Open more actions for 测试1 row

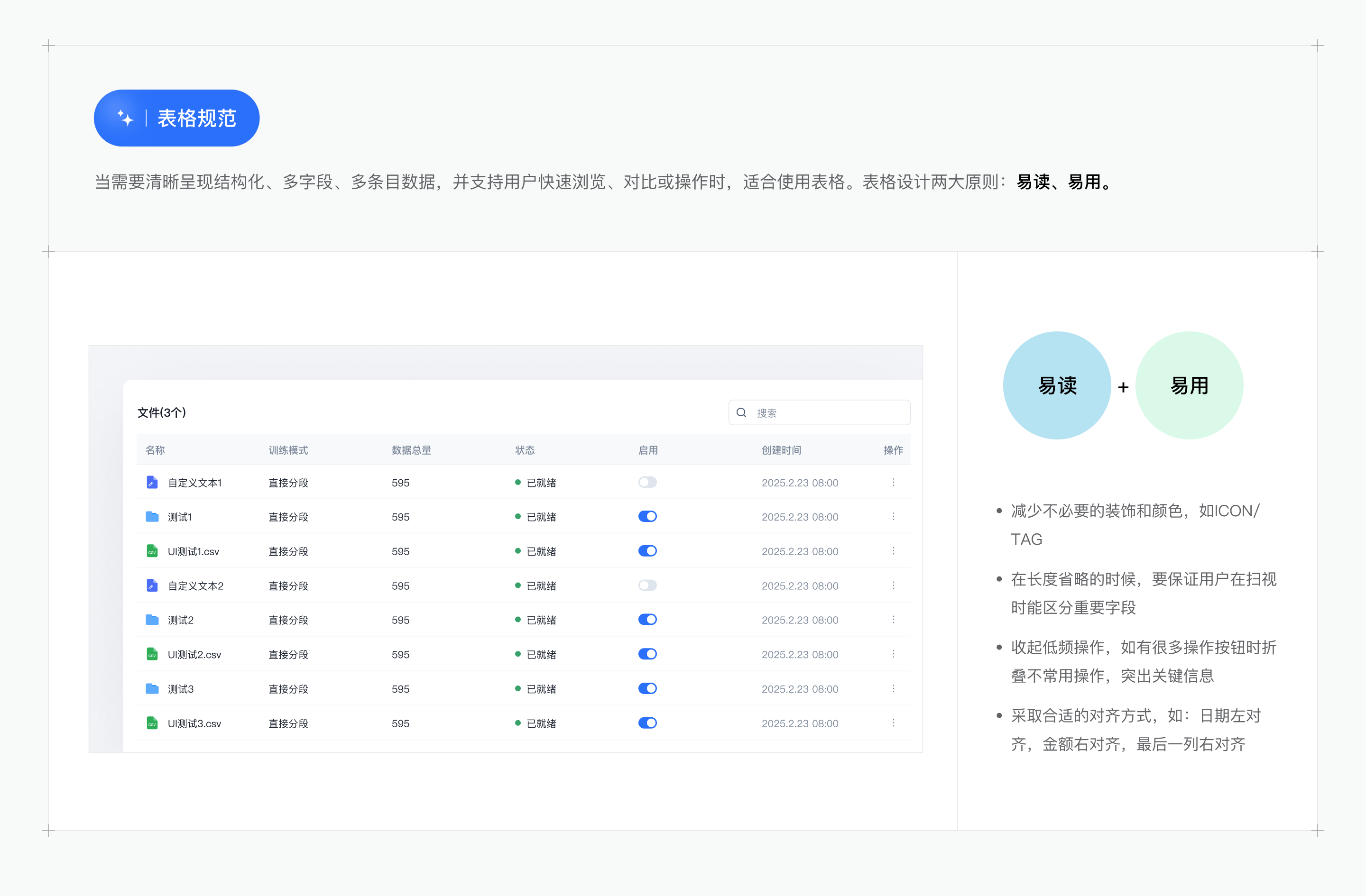[x=893, y=517]
